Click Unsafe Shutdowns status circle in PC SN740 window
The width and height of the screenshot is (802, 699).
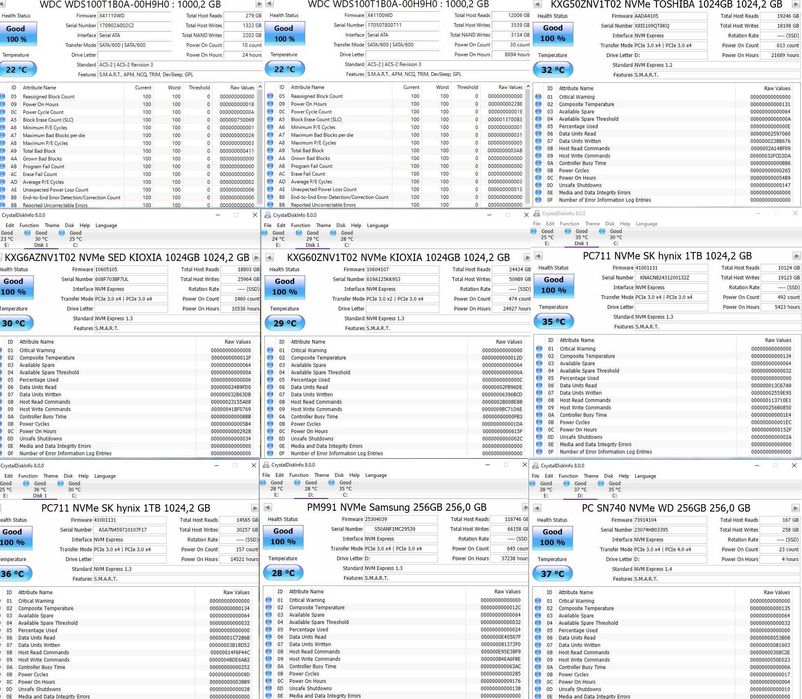coord(538,689)
